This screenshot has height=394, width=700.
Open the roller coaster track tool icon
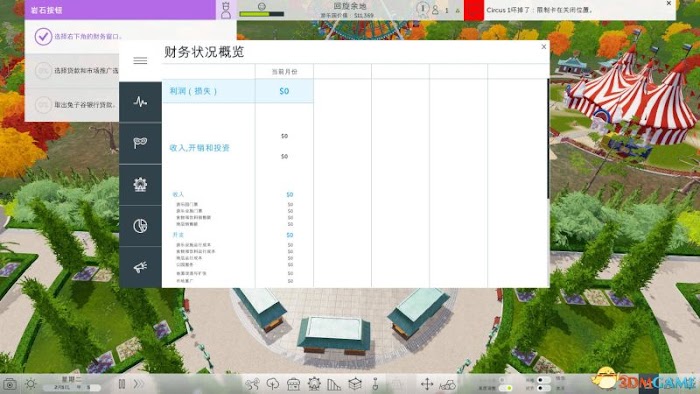(334, 384)
